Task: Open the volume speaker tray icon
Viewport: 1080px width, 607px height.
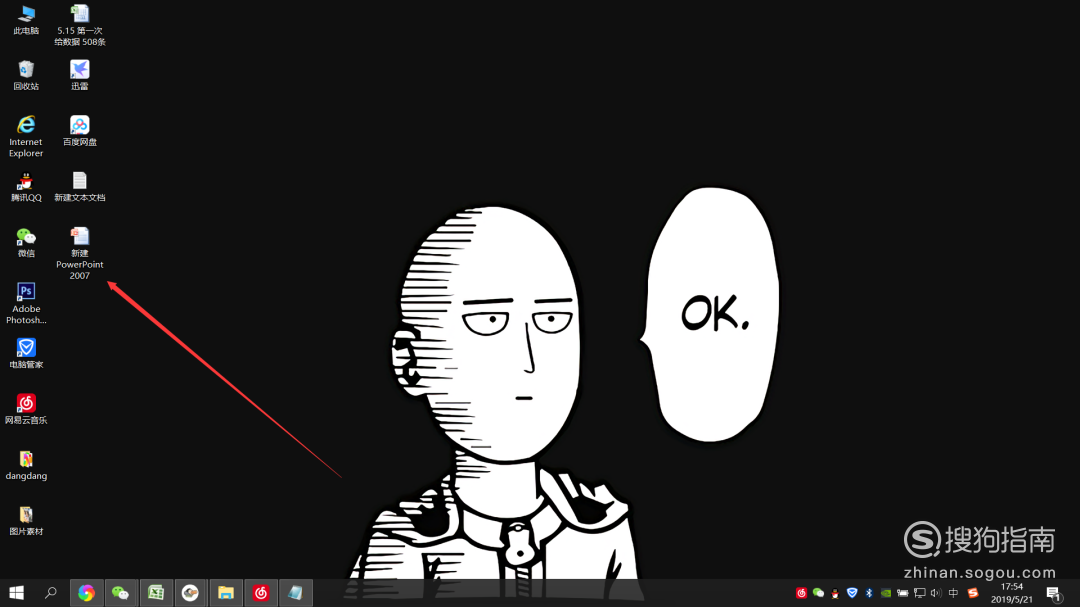Action: 935,593
